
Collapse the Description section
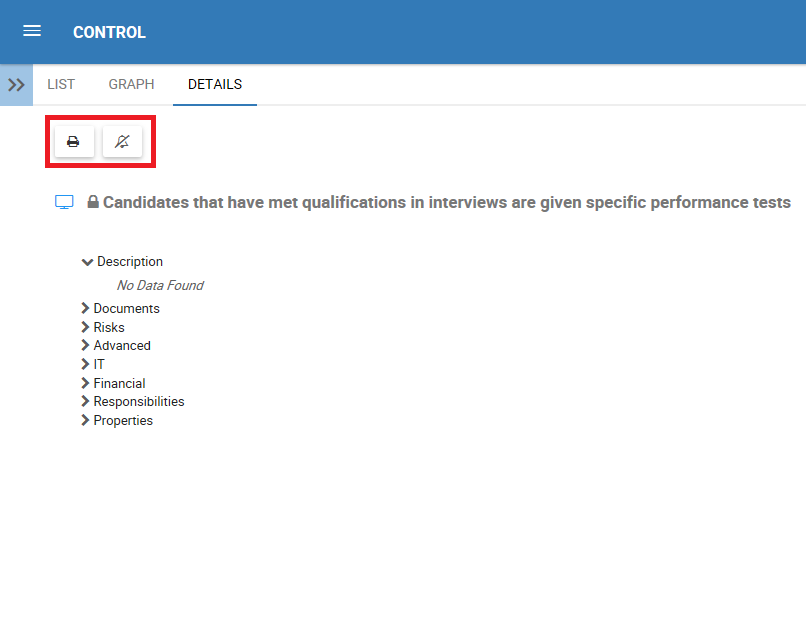click(88, 262)
